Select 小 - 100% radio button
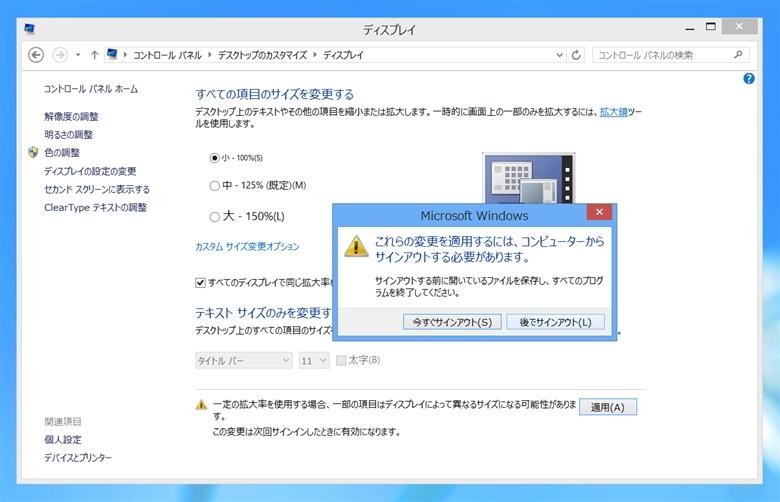The height and width of the screenshot is (502, 780). (x=214, y=158)
